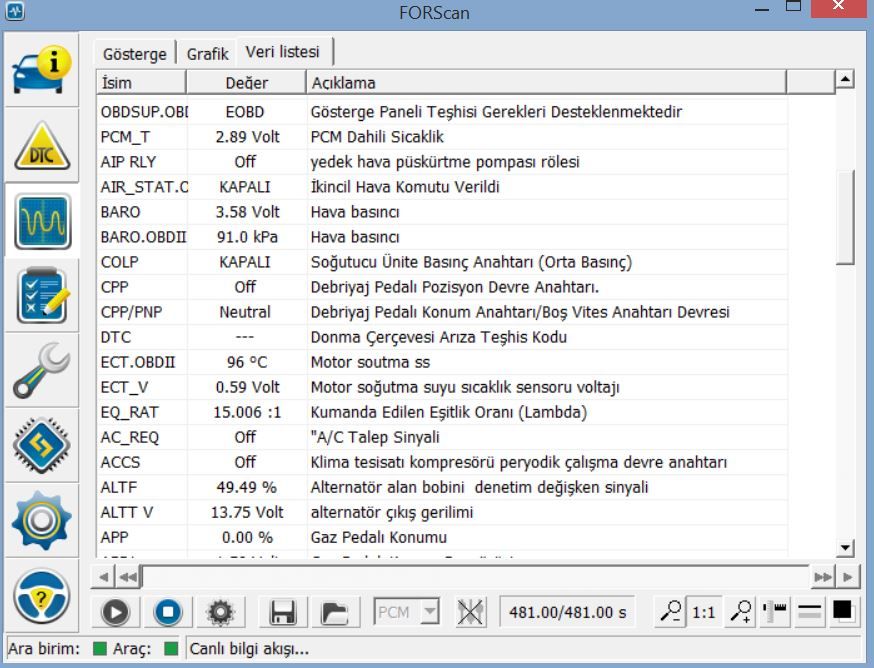This screenshot has width=874, height=668.
Task: Select the AIP RLY row
Action: (442, 162)
